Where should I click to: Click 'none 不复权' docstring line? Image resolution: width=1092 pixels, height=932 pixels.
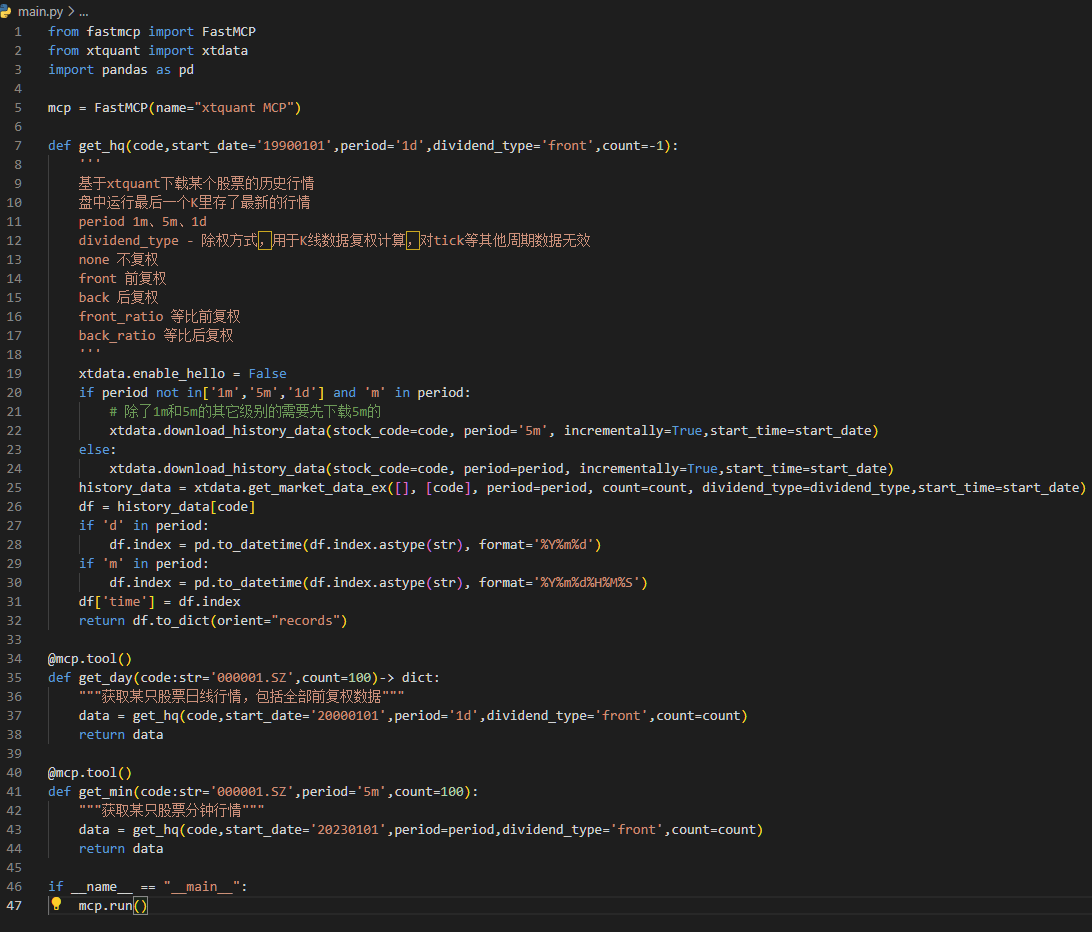(118, 260)
